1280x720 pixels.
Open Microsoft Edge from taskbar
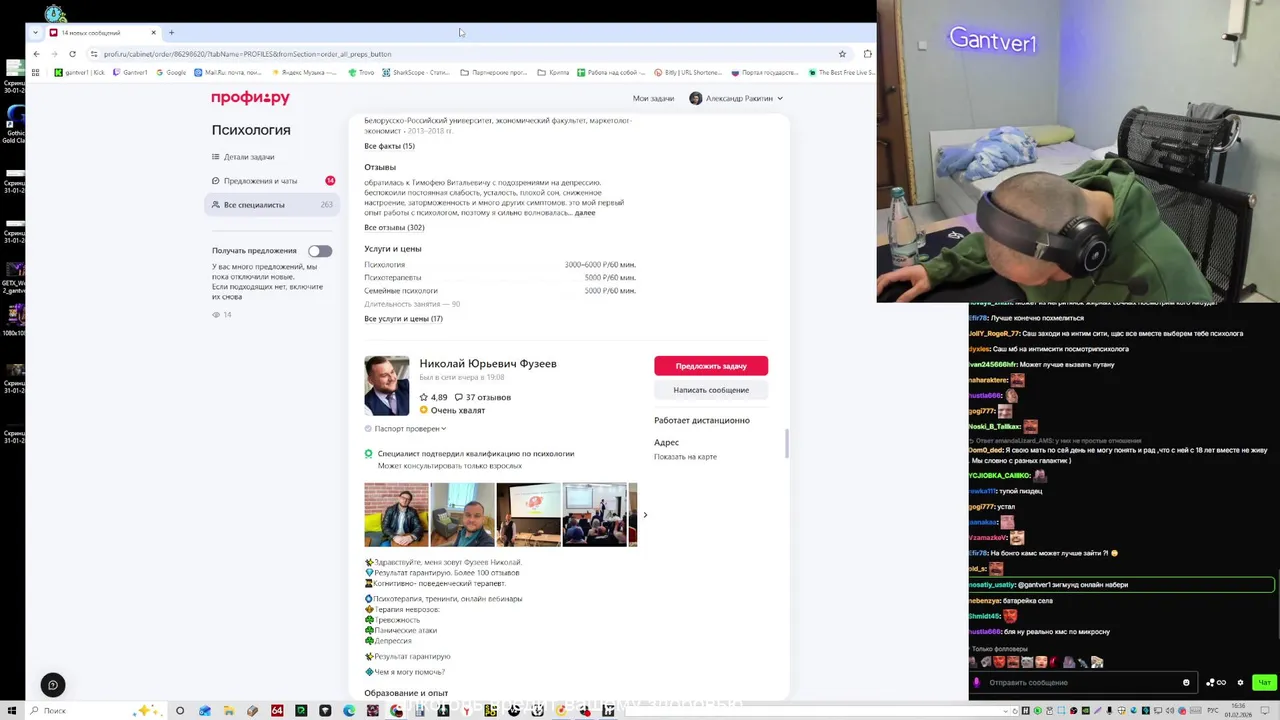point(349,711)
